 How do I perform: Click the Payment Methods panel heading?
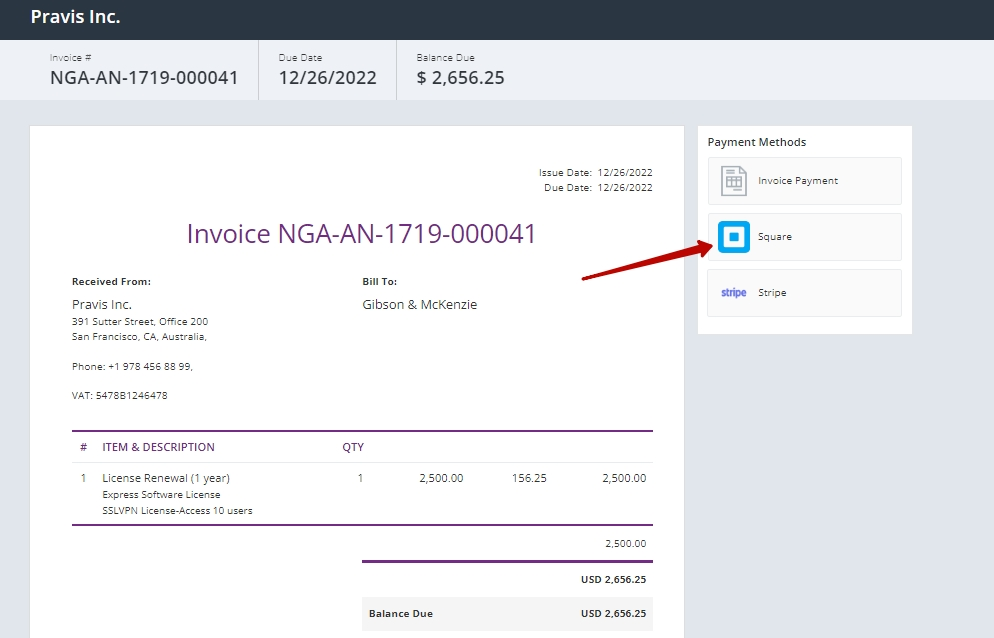(756, 142)
